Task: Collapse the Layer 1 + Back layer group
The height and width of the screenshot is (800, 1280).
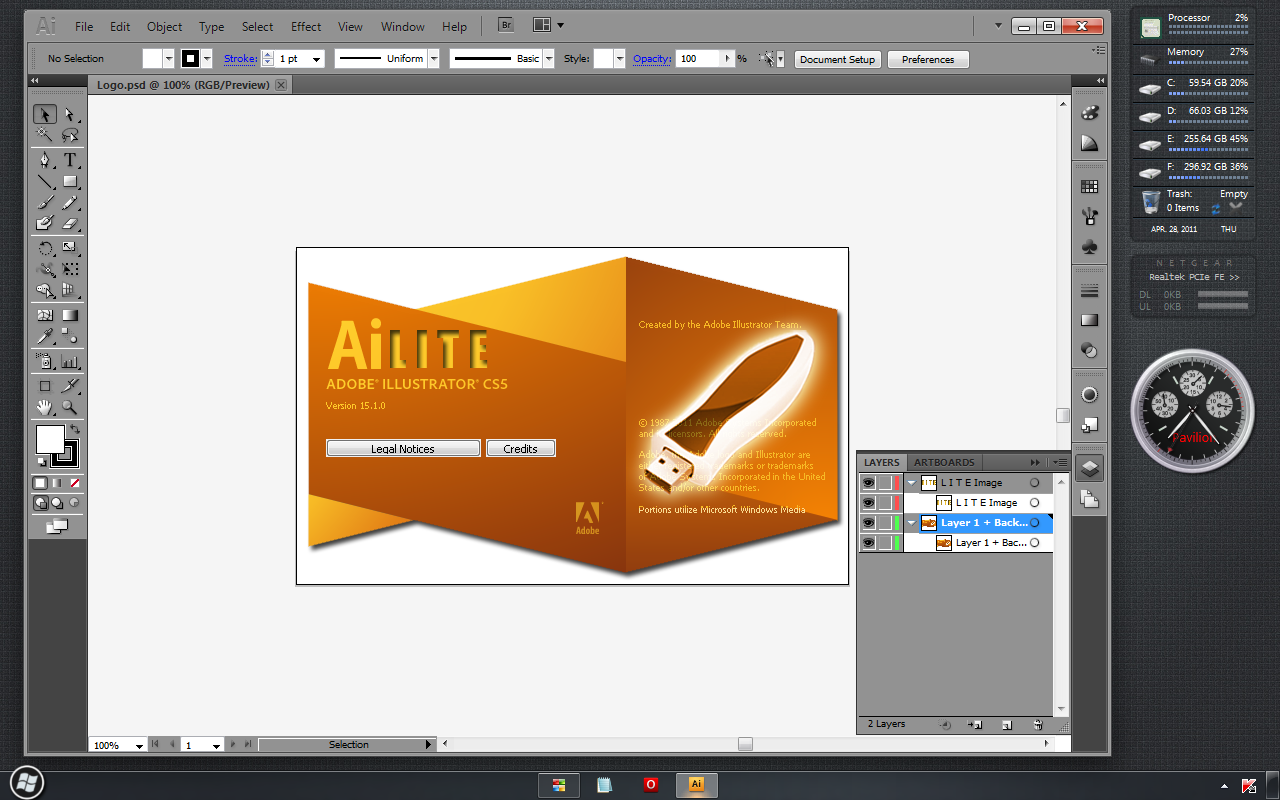Action: point(911,523)
